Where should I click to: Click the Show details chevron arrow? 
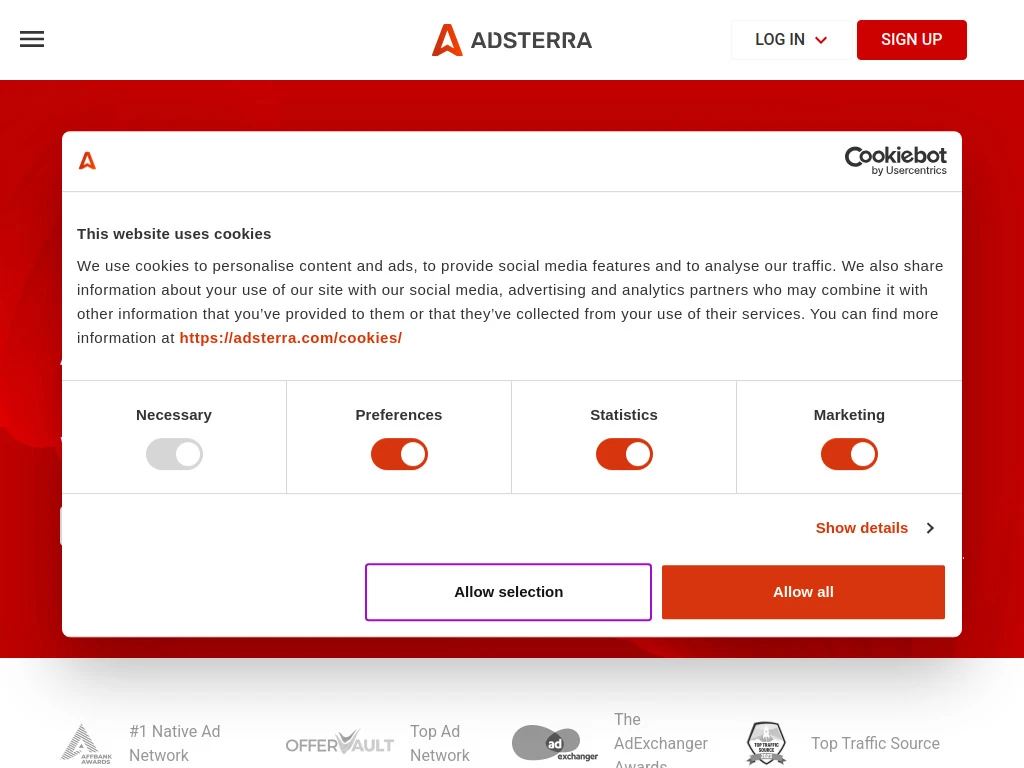pos(929,527)
